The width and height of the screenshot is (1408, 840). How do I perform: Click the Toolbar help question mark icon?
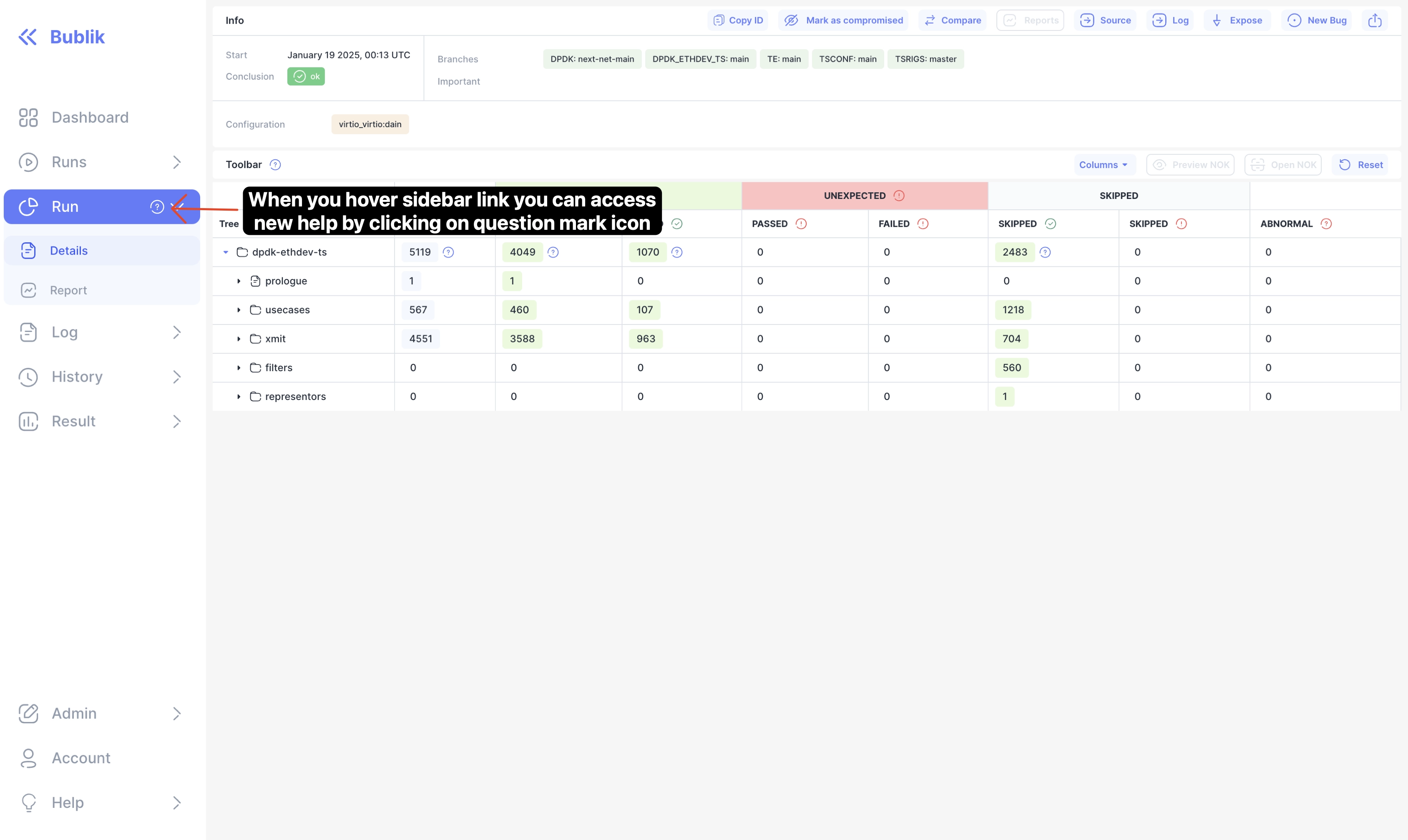276,164
